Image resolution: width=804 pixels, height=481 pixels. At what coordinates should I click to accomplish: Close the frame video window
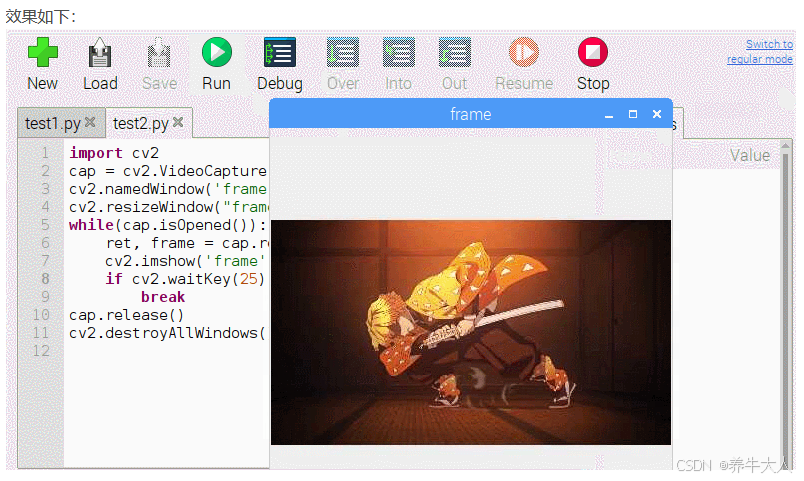pos(657,114)
